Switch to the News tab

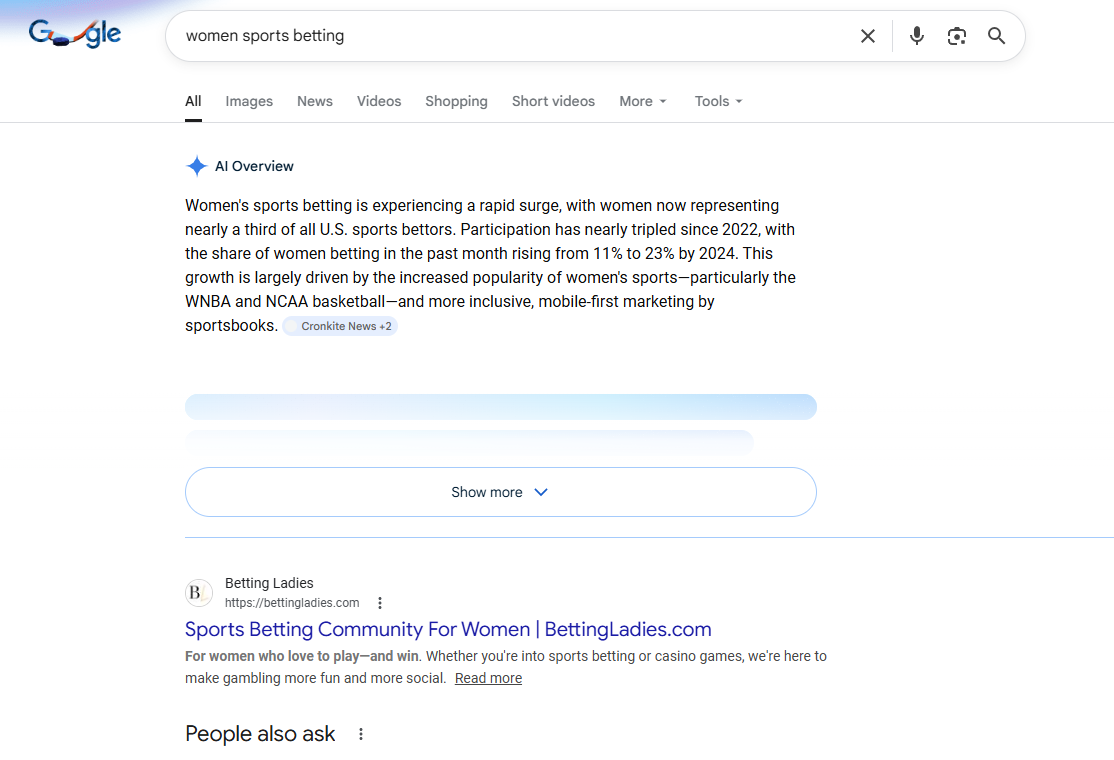click(x=315, y=101)
